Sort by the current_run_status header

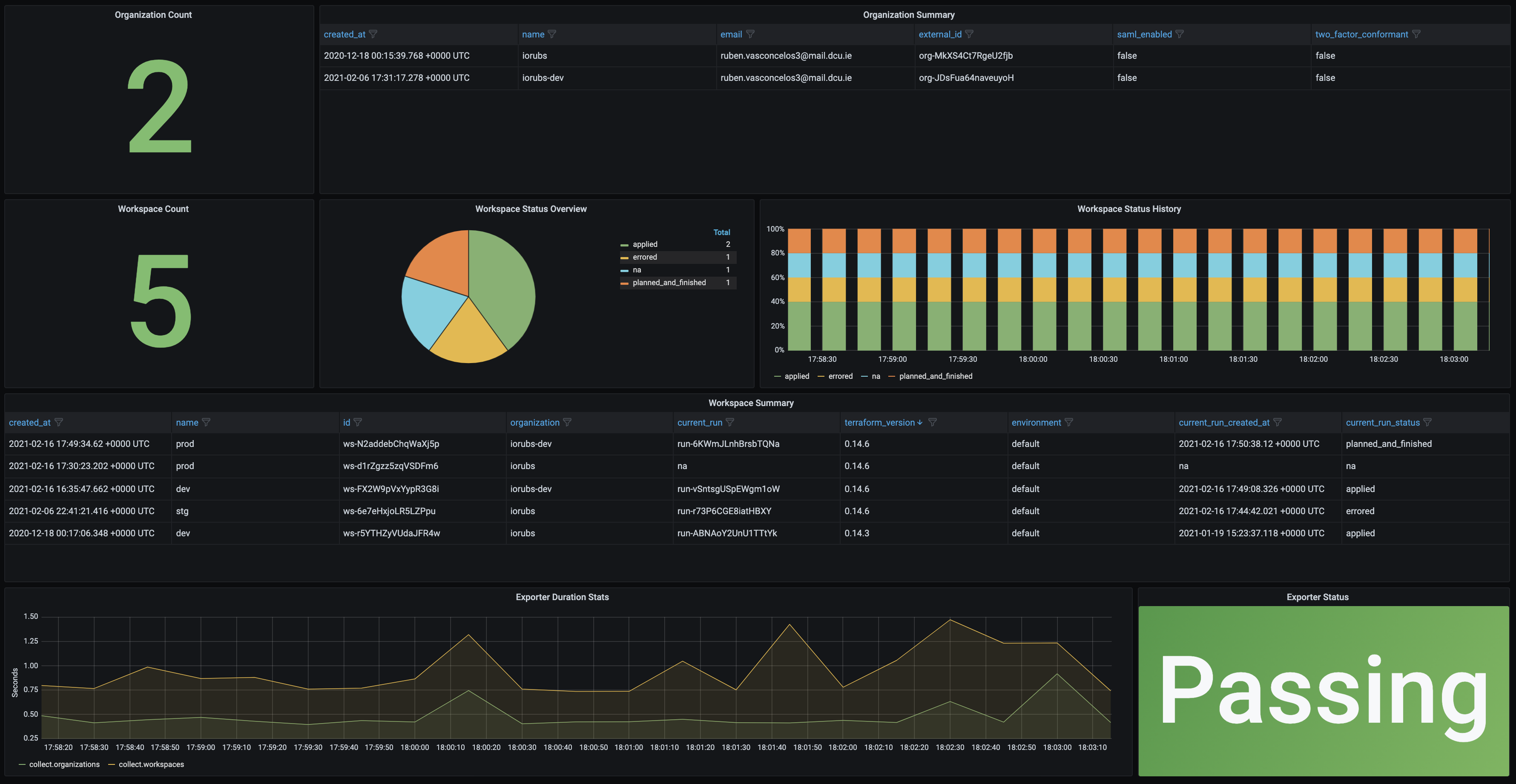click(1382, 422)
